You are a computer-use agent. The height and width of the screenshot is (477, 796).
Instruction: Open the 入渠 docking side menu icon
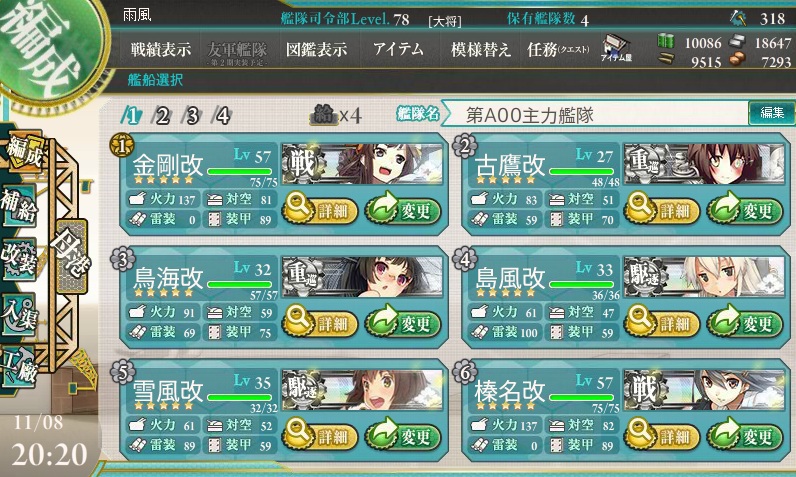(x=19, y=314)
